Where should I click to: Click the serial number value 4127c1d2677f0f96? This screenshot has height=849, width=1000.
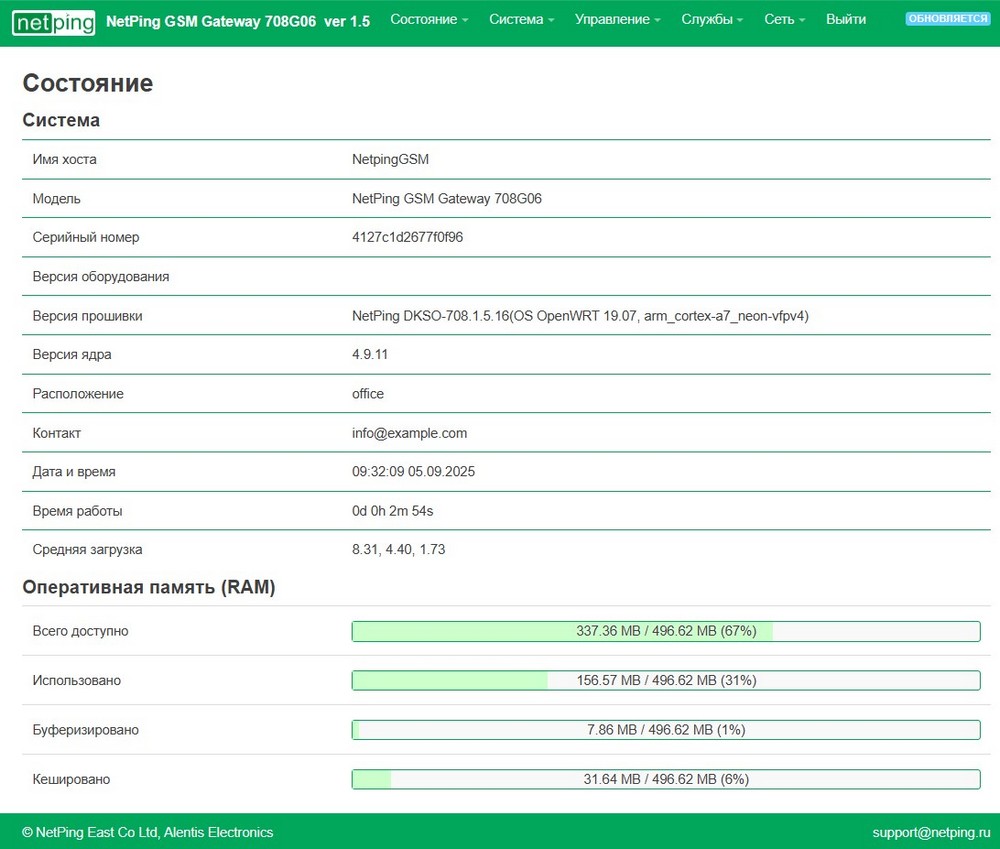coord(407,238)
